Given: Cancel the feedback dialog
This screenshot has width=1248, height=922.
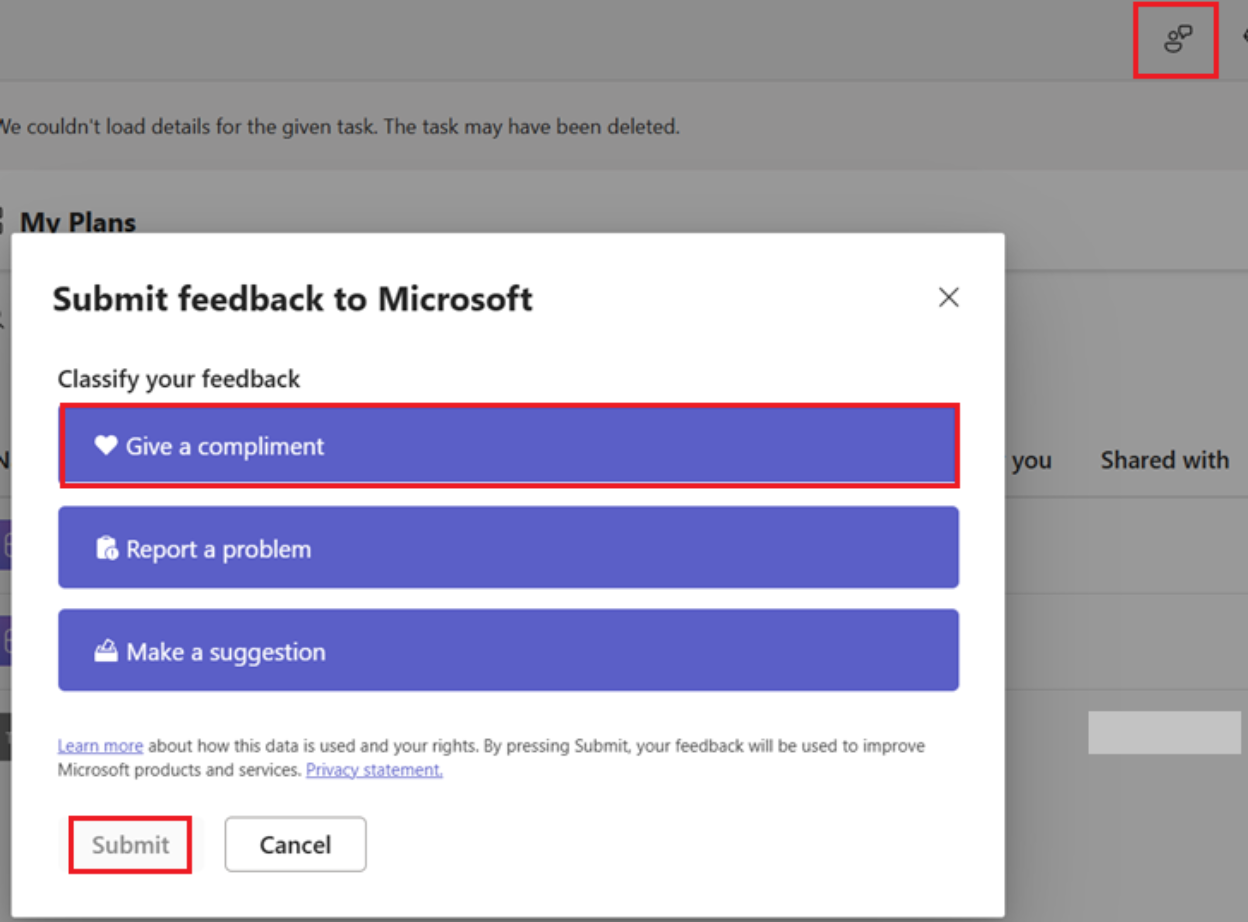Looking at the screenshot, I should pyautogui.click(x=295, y=844).
